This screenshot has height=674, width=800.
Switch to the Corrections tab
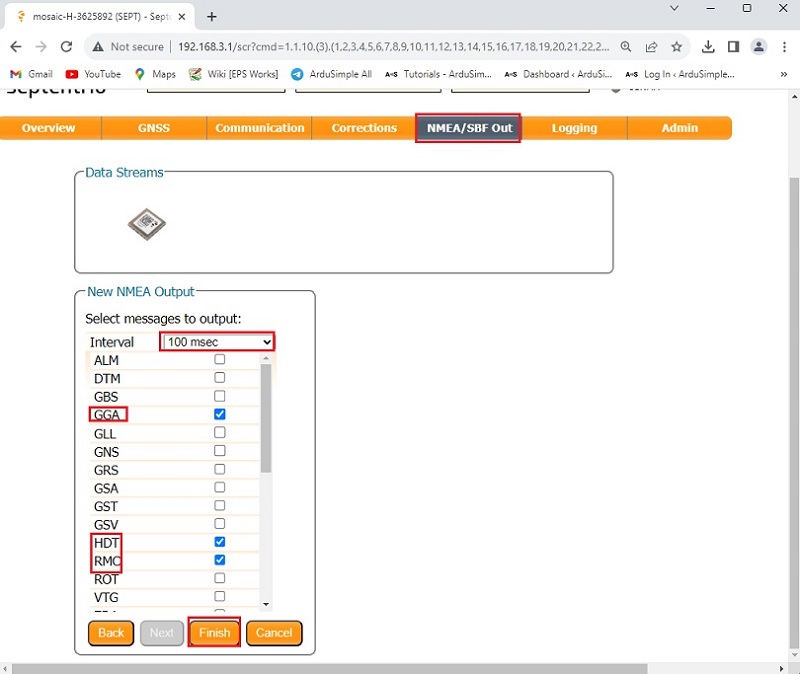pos(364,128)
